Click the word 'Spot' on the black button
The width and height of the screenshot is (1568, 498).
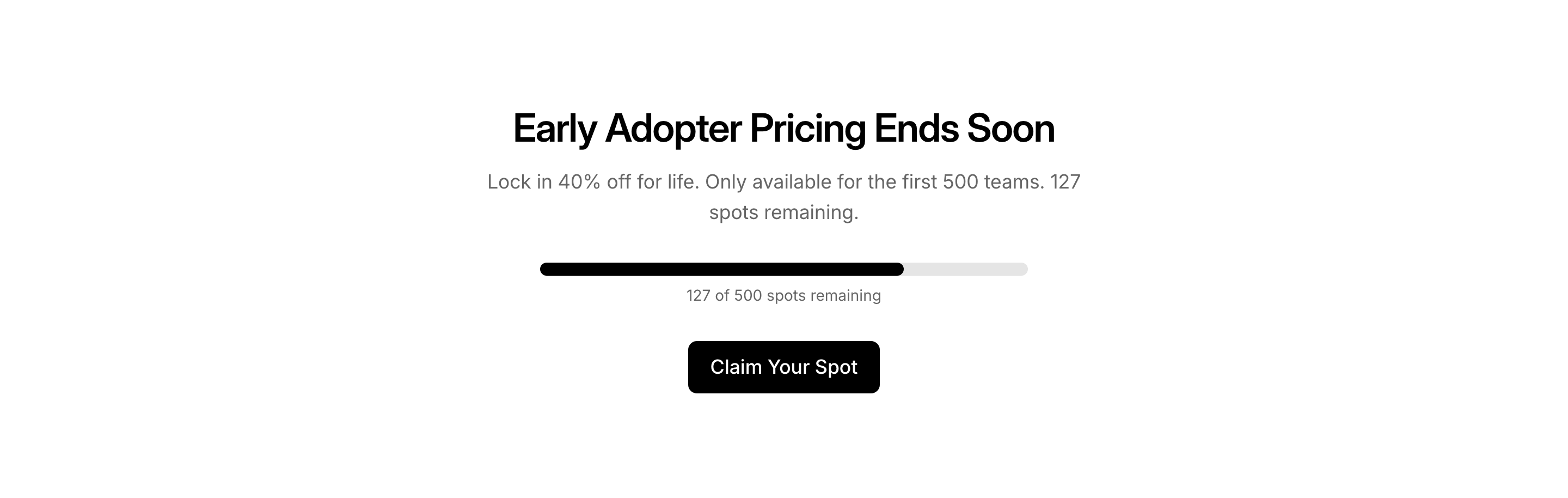pyautogui.click(x=836, y=367)
